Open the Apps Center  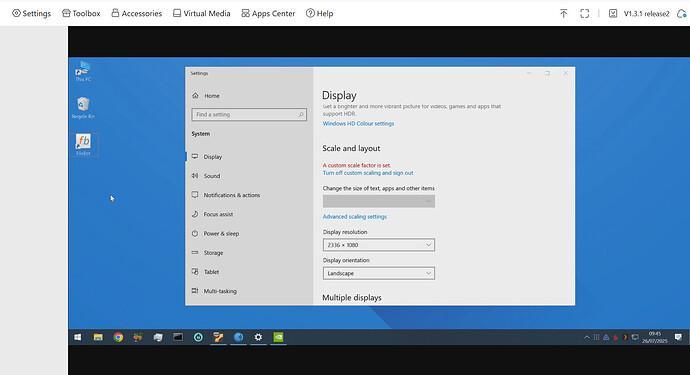268,14
